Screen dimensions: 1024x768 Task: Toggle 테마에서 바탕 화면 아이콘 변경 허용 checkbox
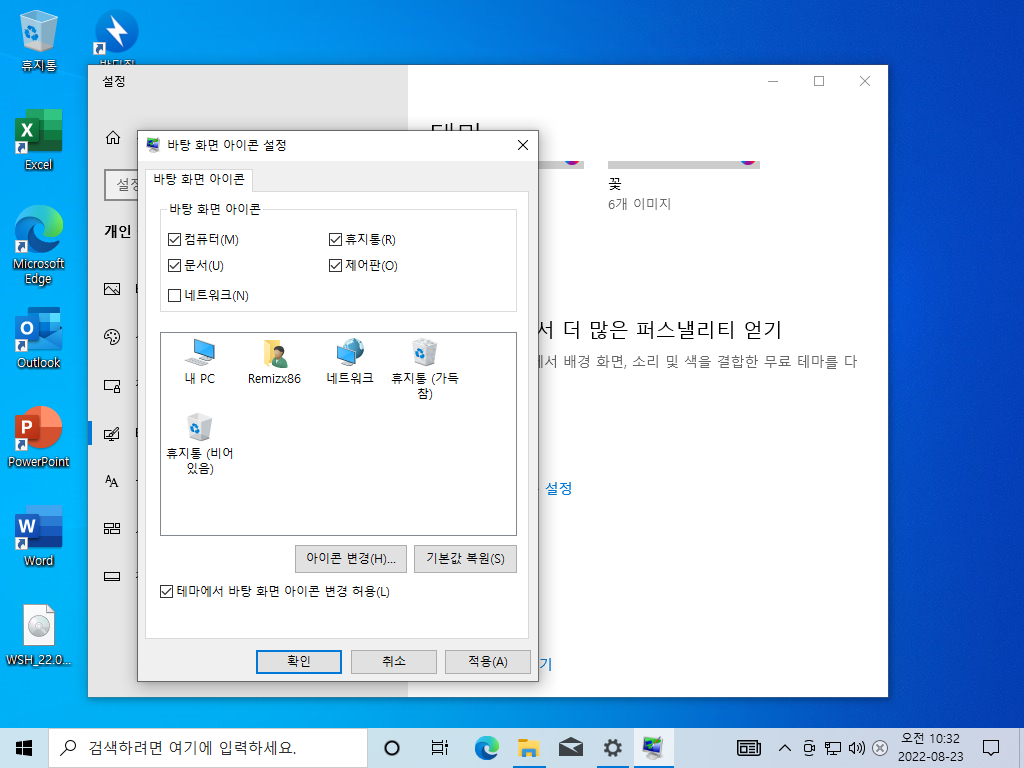167,592
